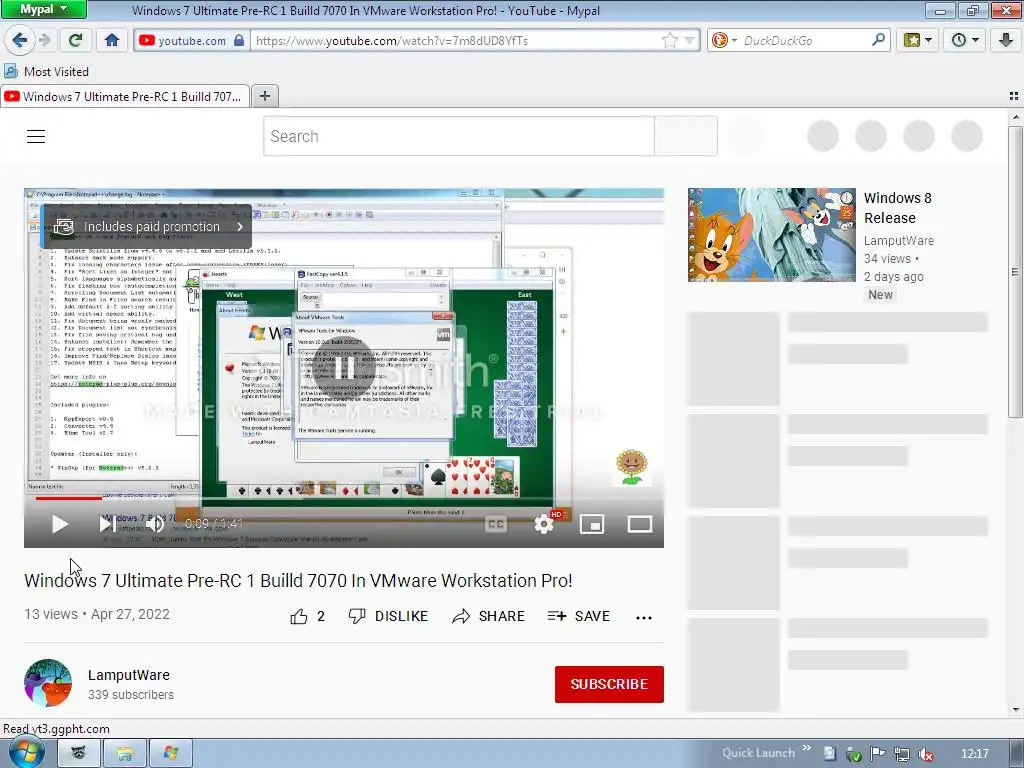The image size is (1024, 768).
Task: Open LamputWare under Windows 8 Release
Action: [x=899, y=240]
